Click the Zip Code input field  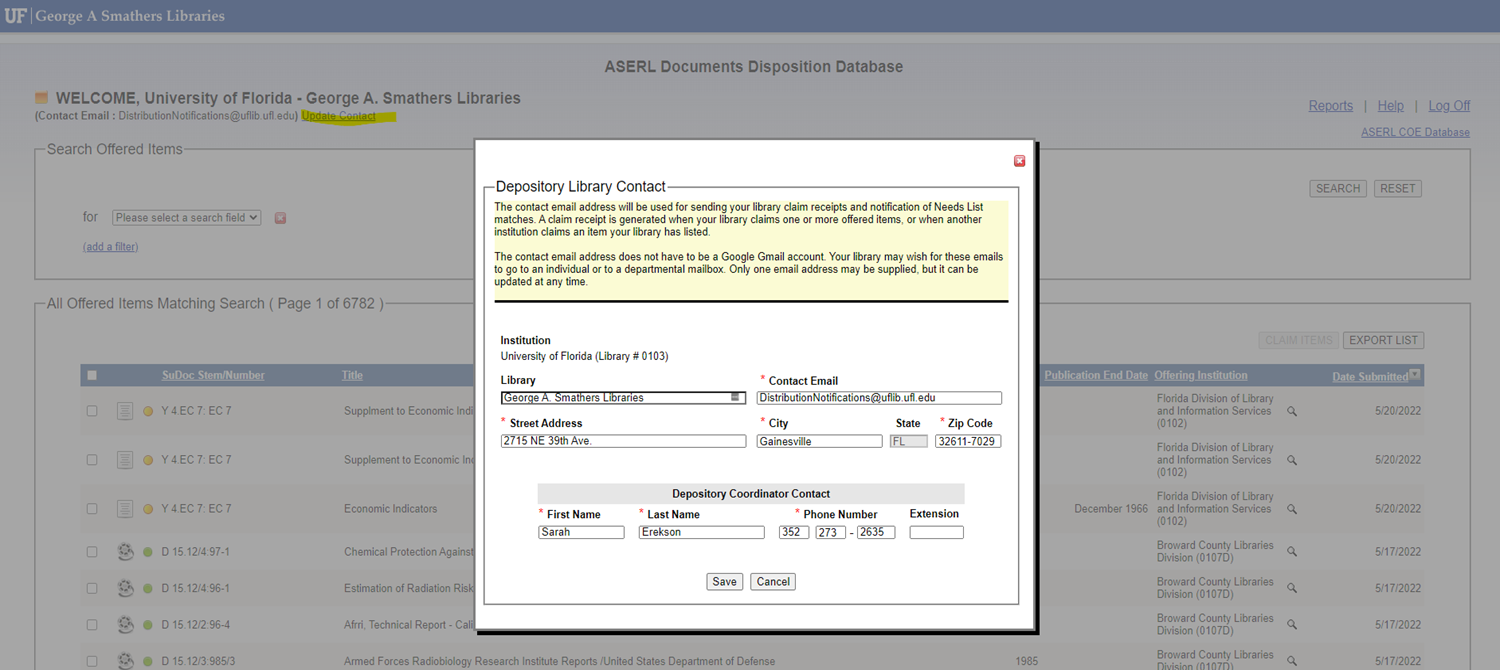(x=968, y=441)
